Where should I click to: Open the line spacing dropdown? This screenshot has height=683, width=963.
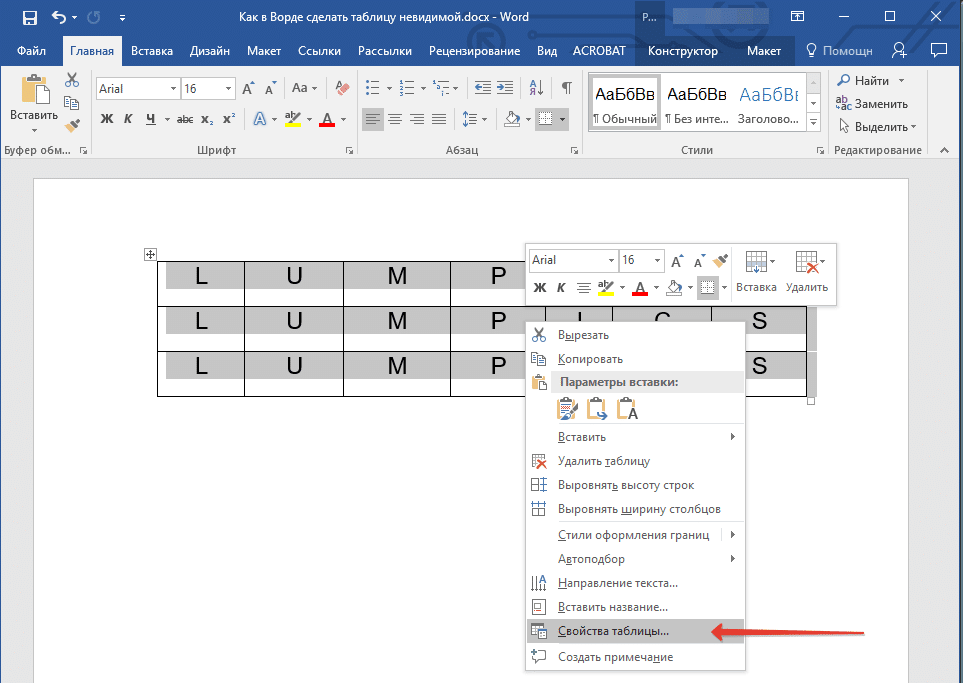pyautogui.click(x=471, y=119)
